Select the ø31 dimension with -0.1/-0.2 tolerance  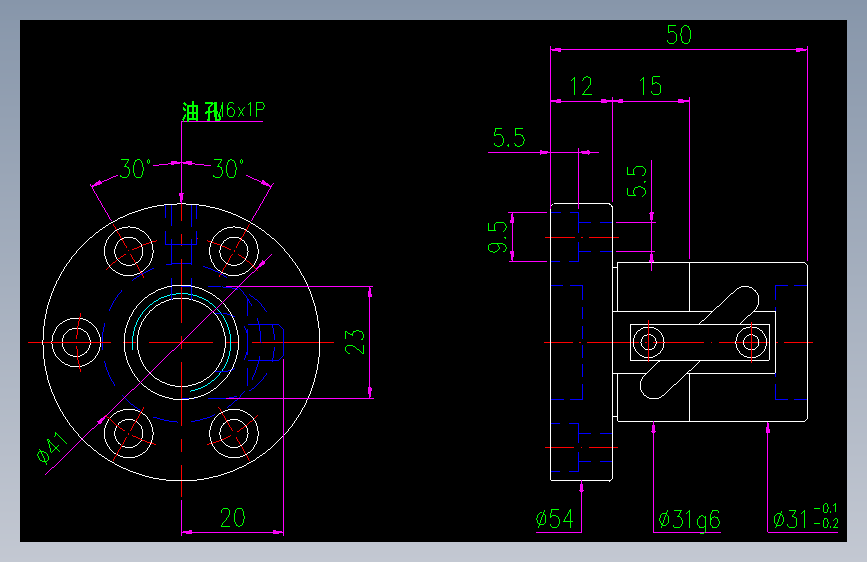pos(806,517)
